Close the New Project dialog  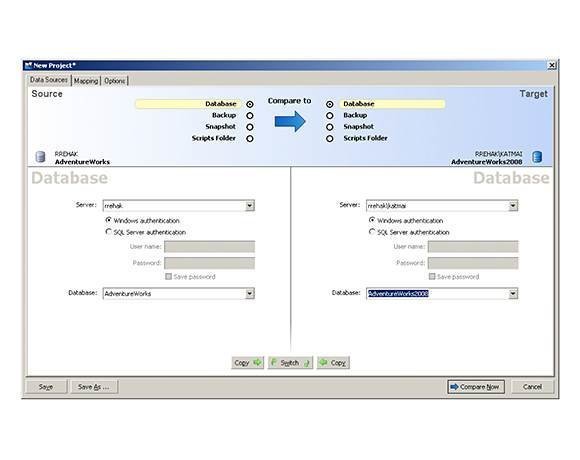[x=552, y=65]
